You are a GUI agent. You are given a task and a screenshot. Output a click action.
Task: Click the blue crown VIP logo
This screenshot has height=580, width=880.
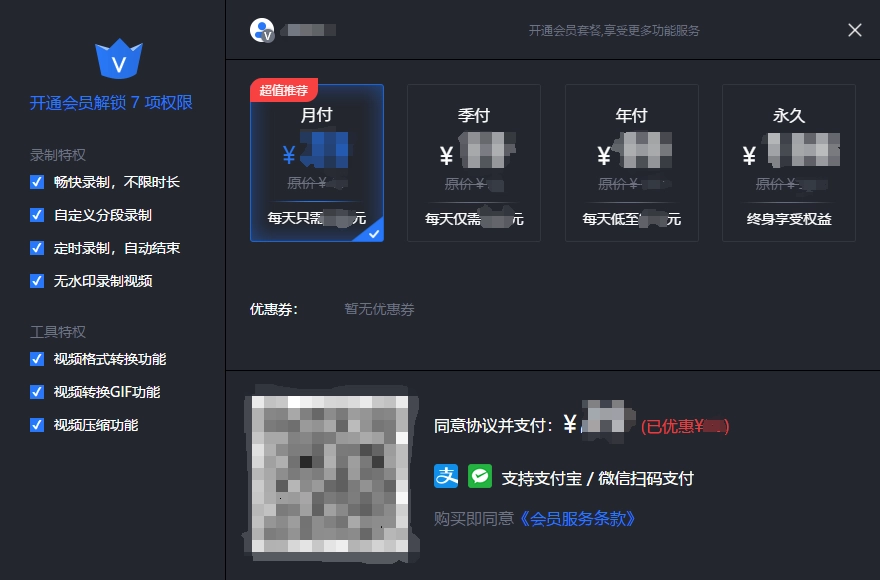click(x=119, y=60)
